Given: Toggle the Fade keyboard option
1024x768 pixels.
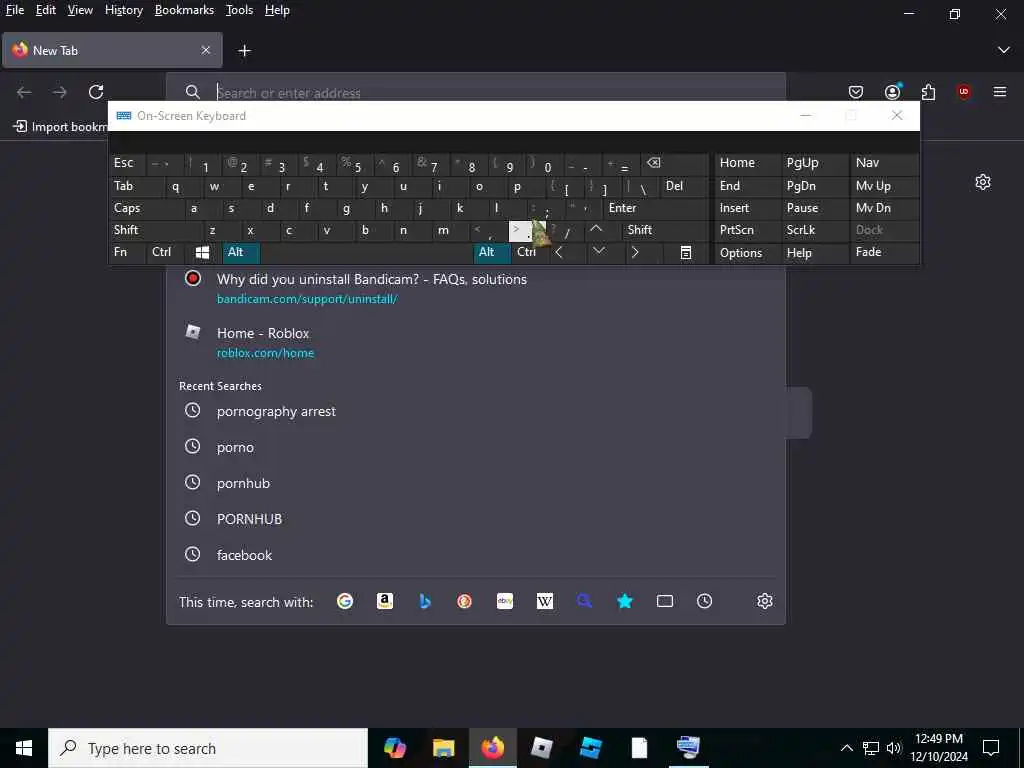Looking at the screenshot, I should click(x=884, y=252).
